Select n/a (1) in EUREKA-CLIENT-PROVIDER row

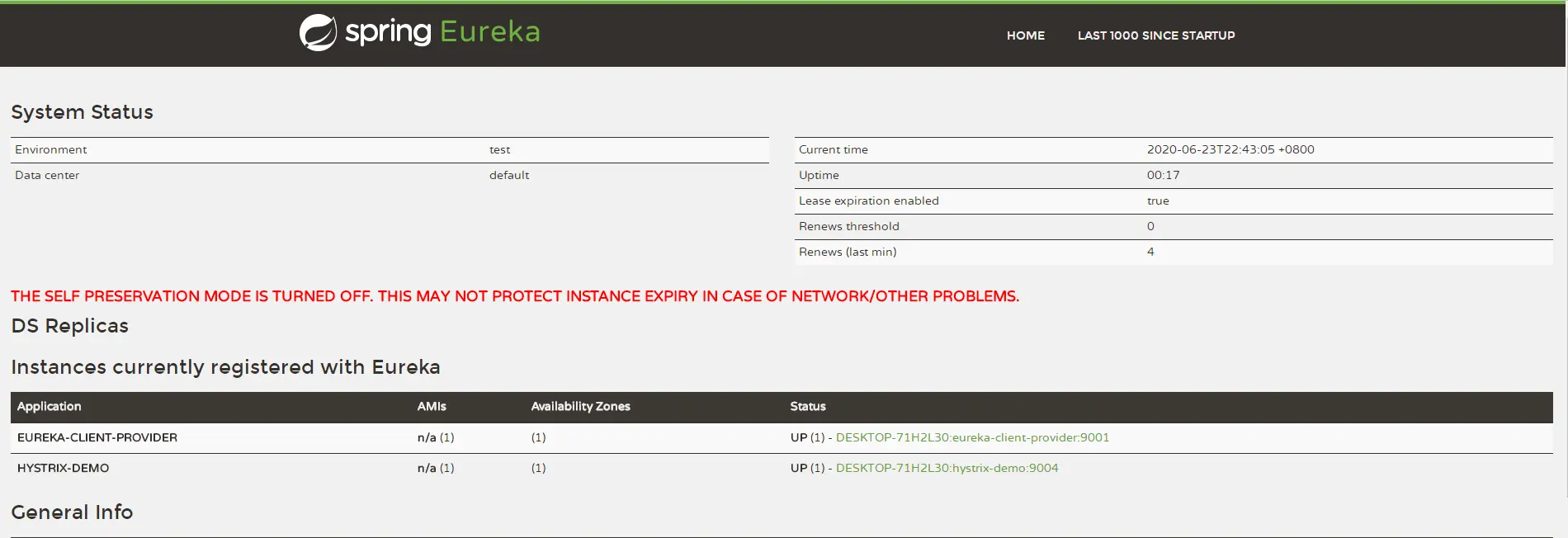click(x=436, y=437)
